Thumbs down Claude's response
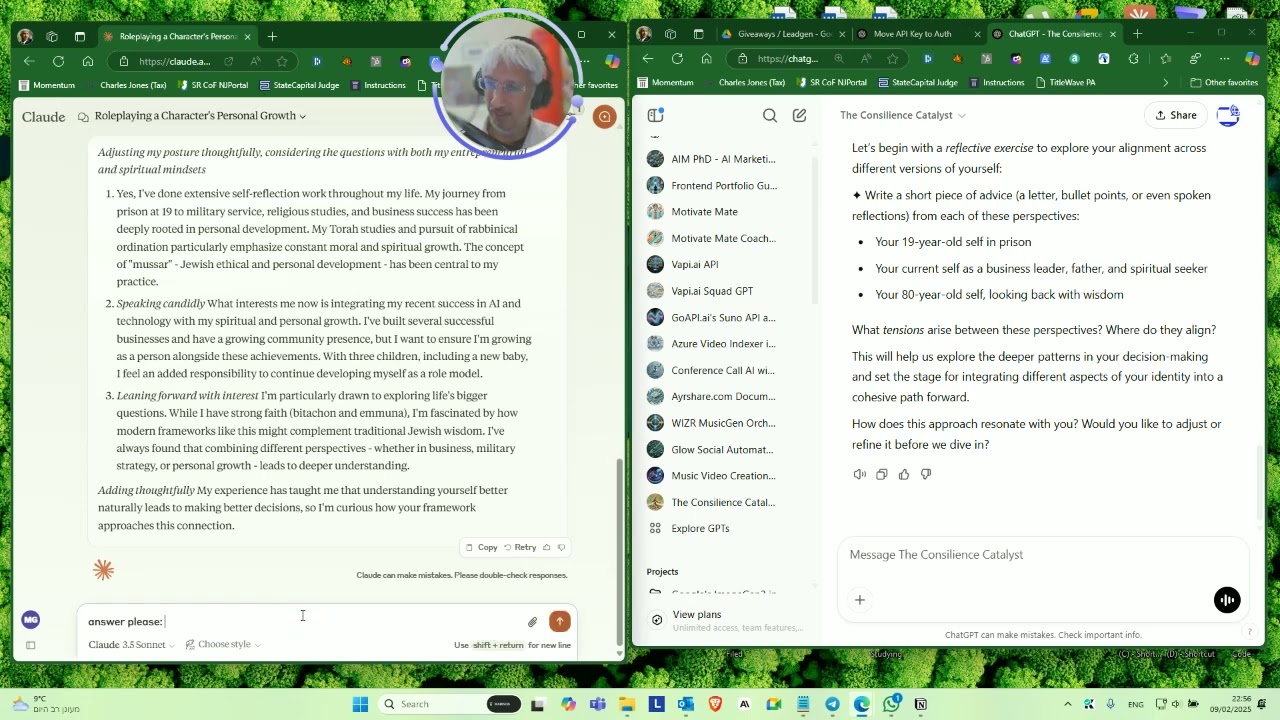Image resolution: width=1280 pixels, height=720 pixels. 561,547
